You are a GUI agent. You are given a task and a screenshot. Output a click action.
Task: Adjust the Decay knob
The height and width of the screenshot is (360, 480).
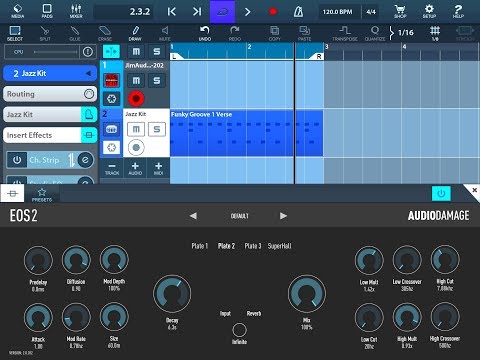[x=172, y=293]
